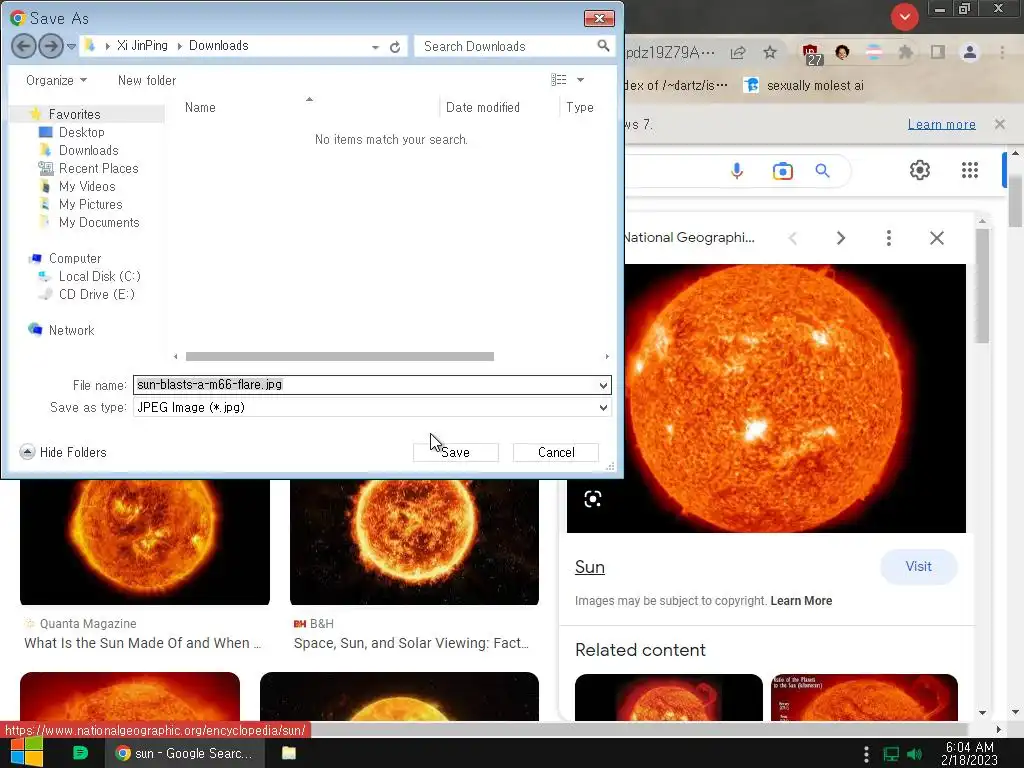This screenshot has height=768, width=1024.
Task: Click green chat app in taskbar
Action: coord(80,753)
